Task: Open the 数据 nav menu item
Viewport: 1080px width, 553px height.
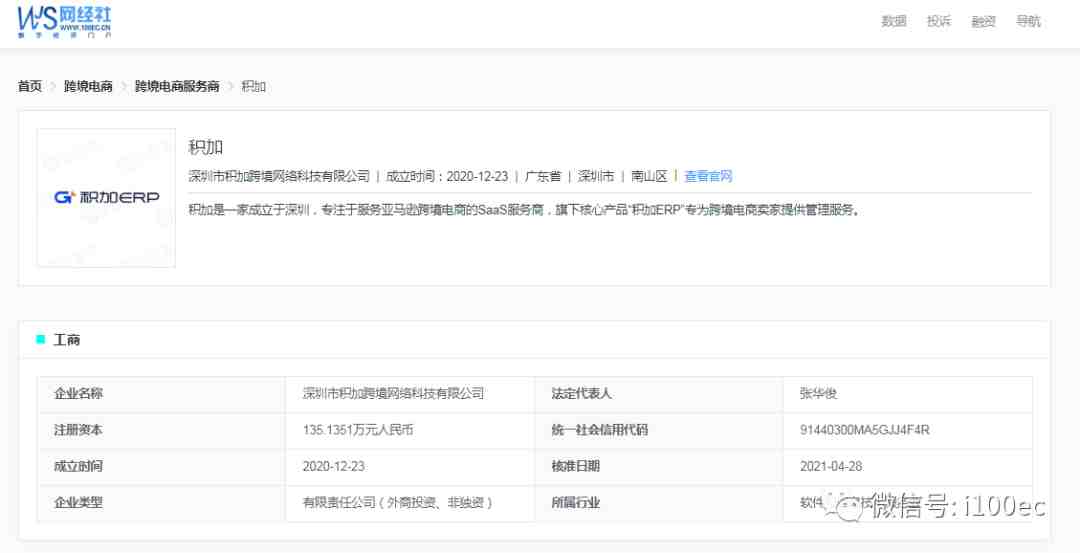Action: click(x=893, y=21)
